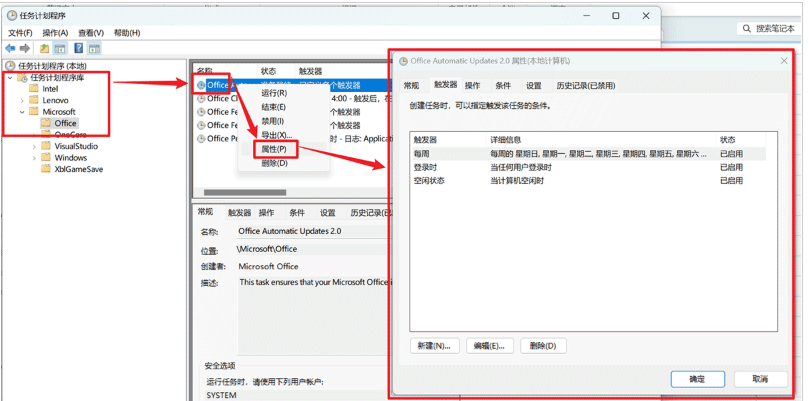Select the Office folder in tree
809x401 pixels.
point(66,123)
